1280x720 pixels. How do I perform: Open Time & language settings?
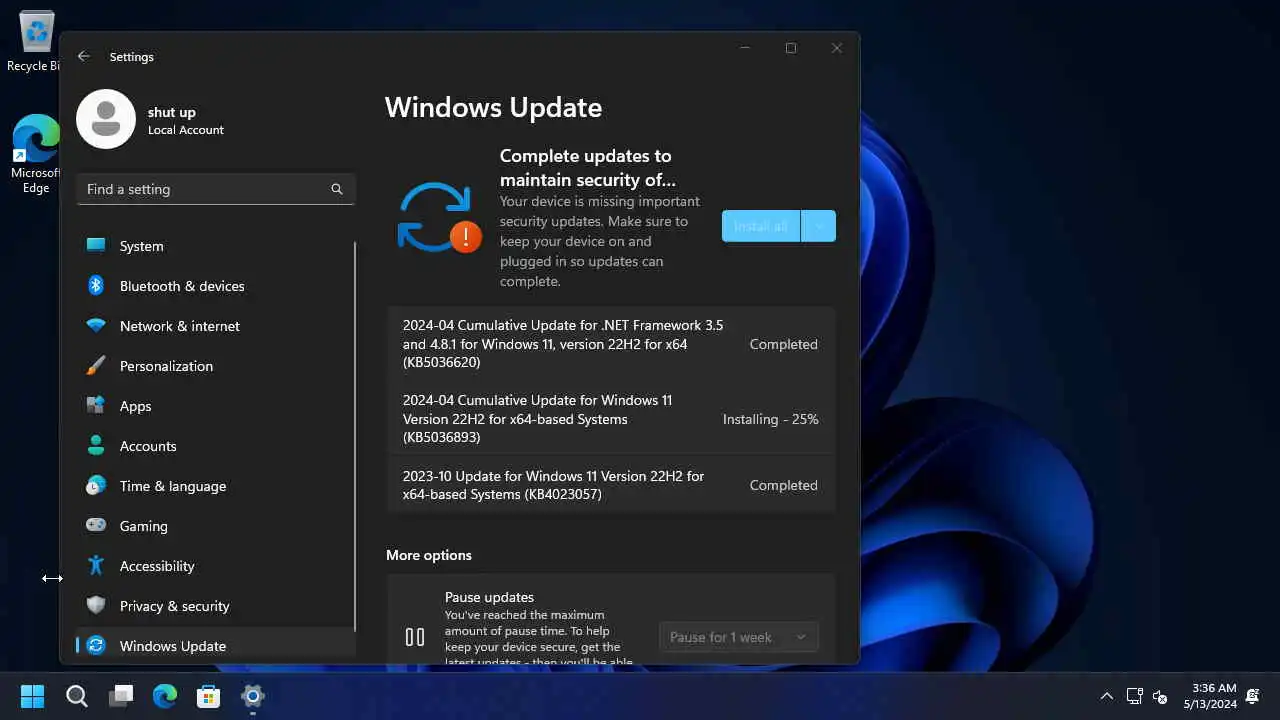[215, 486]
